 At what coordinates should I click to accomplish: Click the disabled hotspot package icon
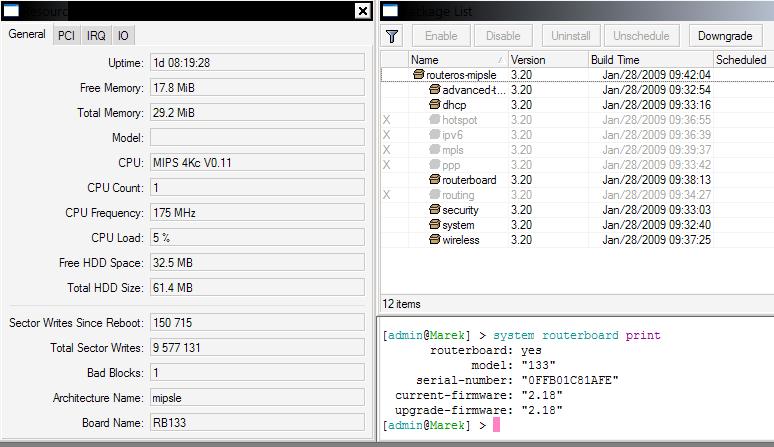coord(434,119)
